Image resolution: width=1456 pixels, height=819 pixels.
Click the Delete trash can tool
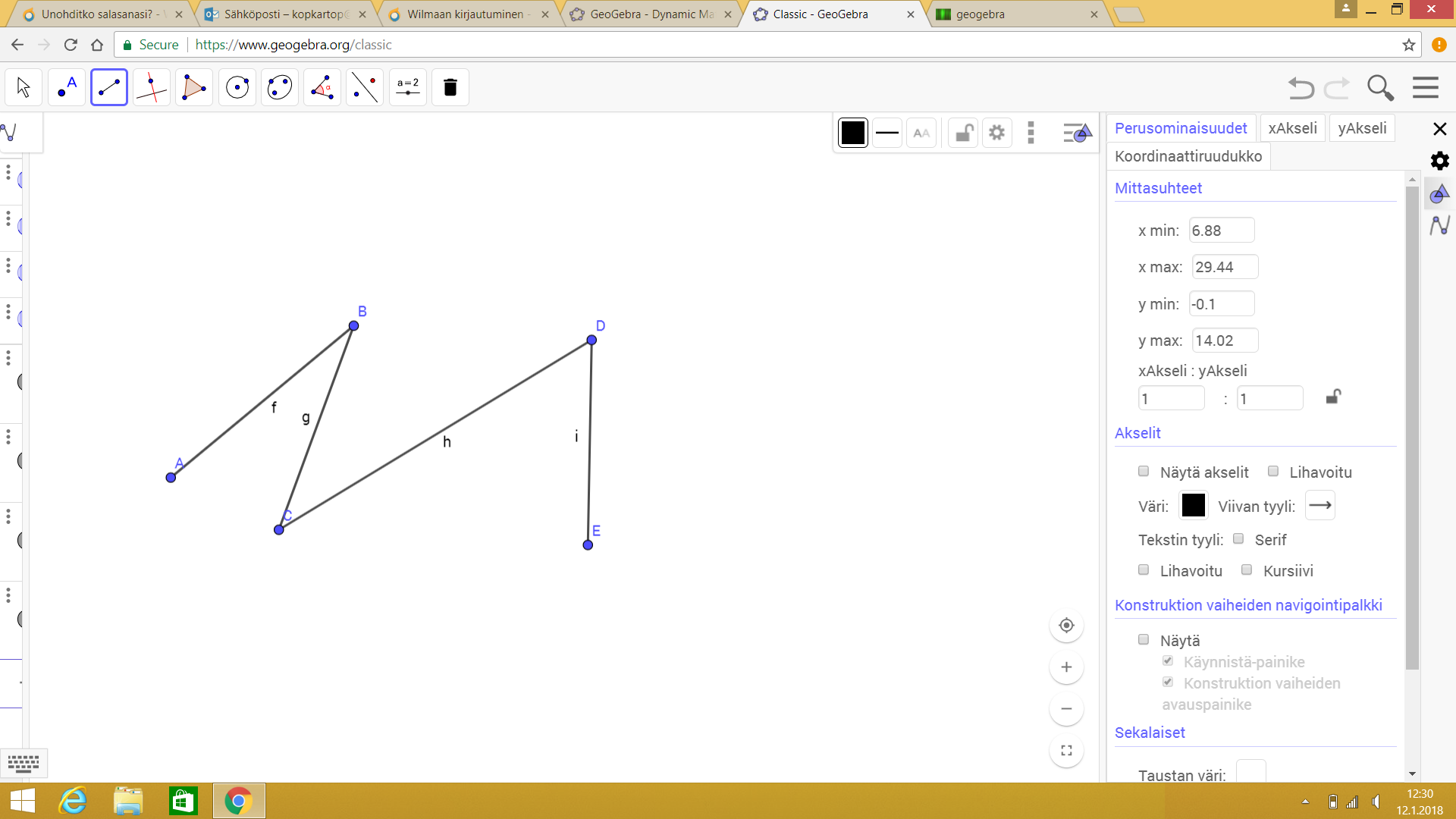coord(450,87)
